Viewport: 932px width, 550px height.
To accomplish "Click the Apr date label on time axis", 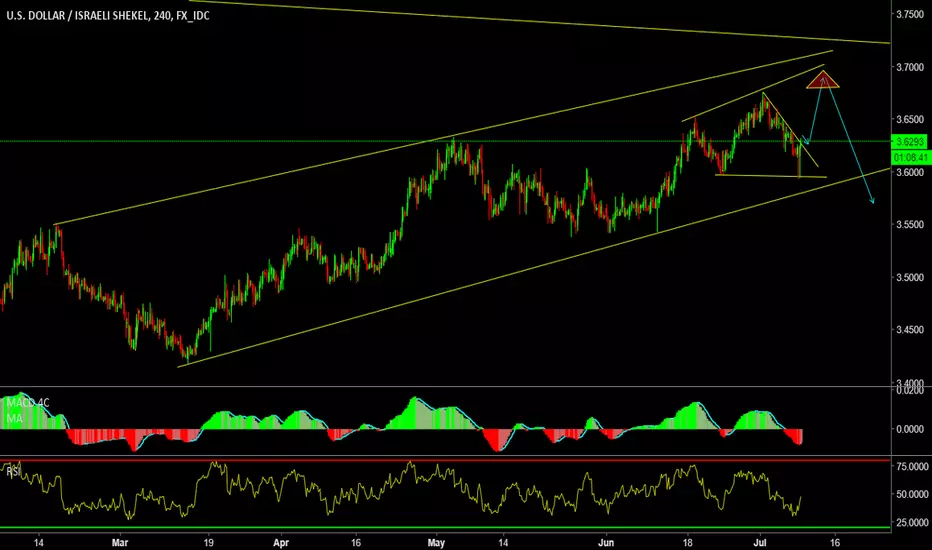I will pyautogui.click(x=281, y=543).
